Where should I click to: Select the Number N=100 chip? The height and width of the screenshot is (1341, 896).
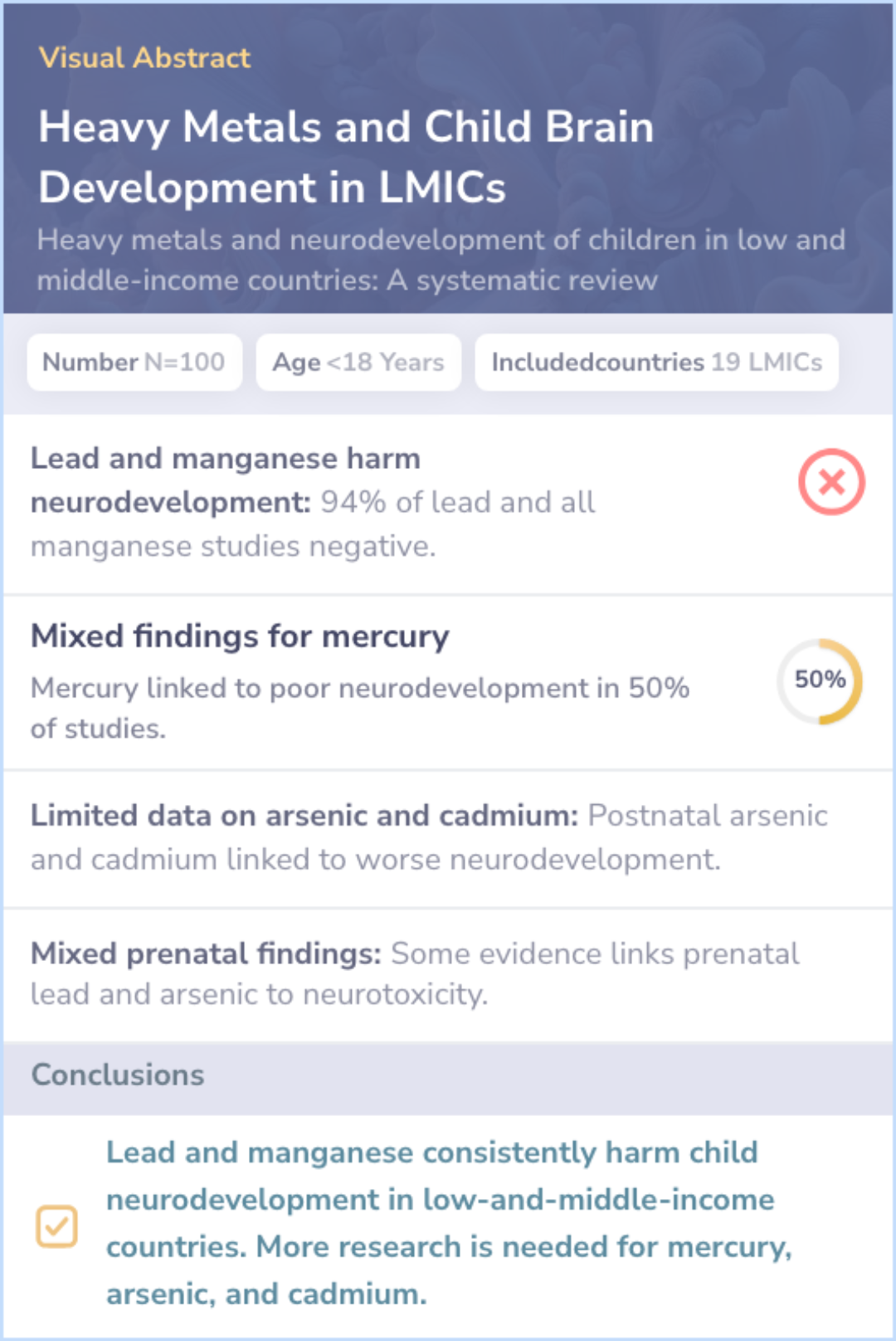coord(134,362)
